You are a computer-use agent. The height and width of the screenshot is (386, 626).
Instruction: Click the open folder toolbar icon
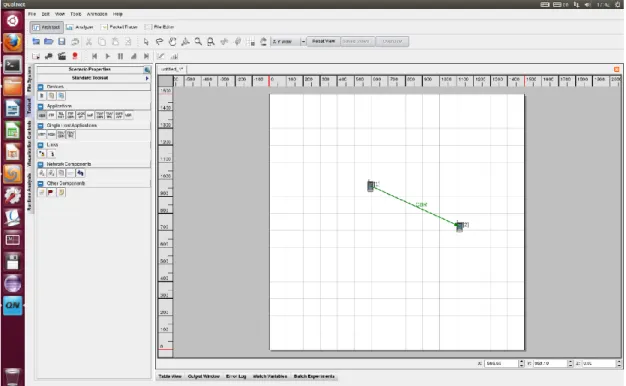[x=49, y=42]
